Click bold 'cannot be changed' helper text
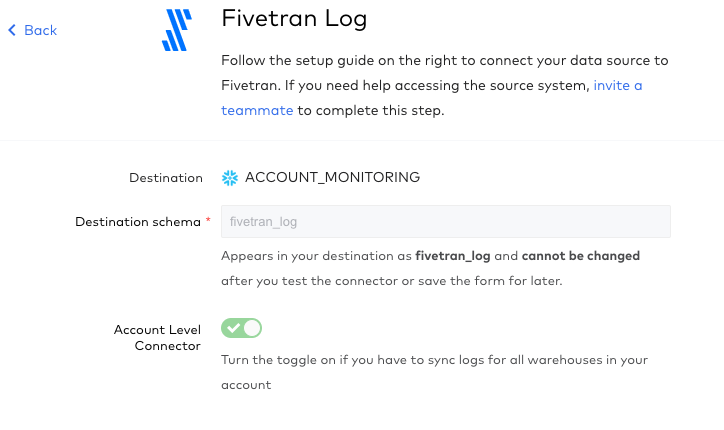The image size is (724, 430). click(x=581, y=256)
